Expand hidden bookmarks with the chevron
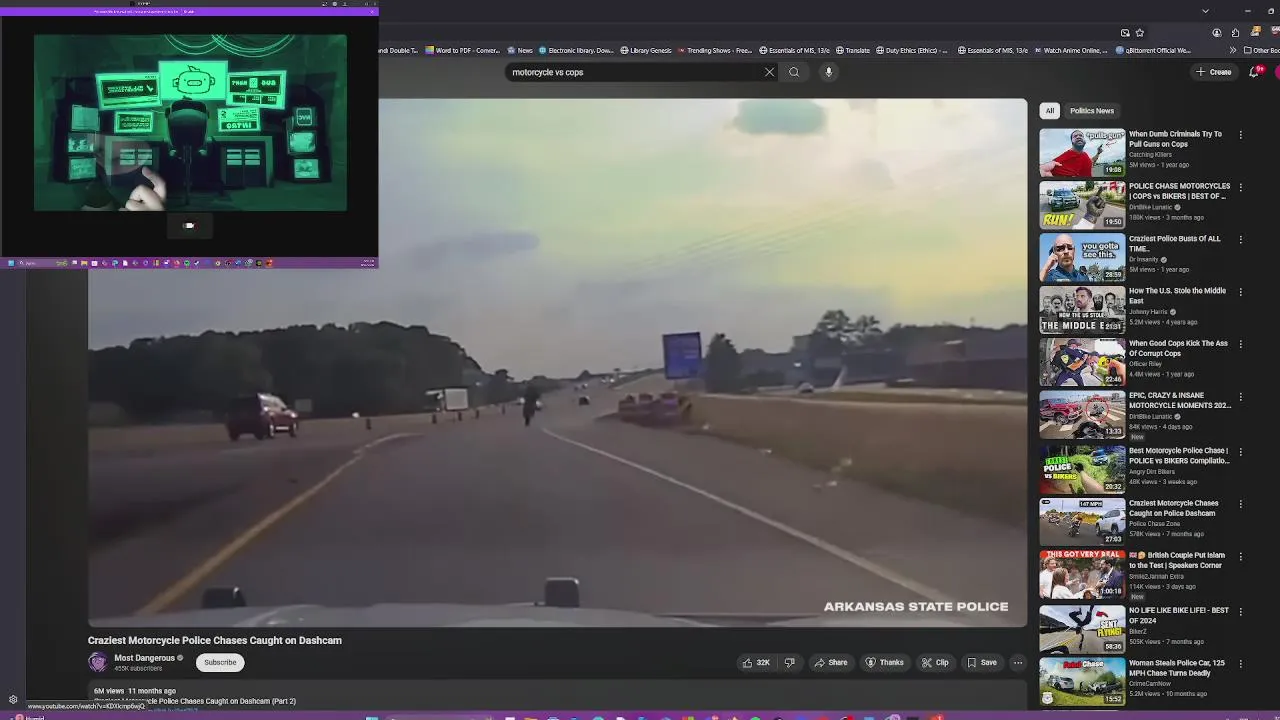1280x720 pixels. 1233,50
